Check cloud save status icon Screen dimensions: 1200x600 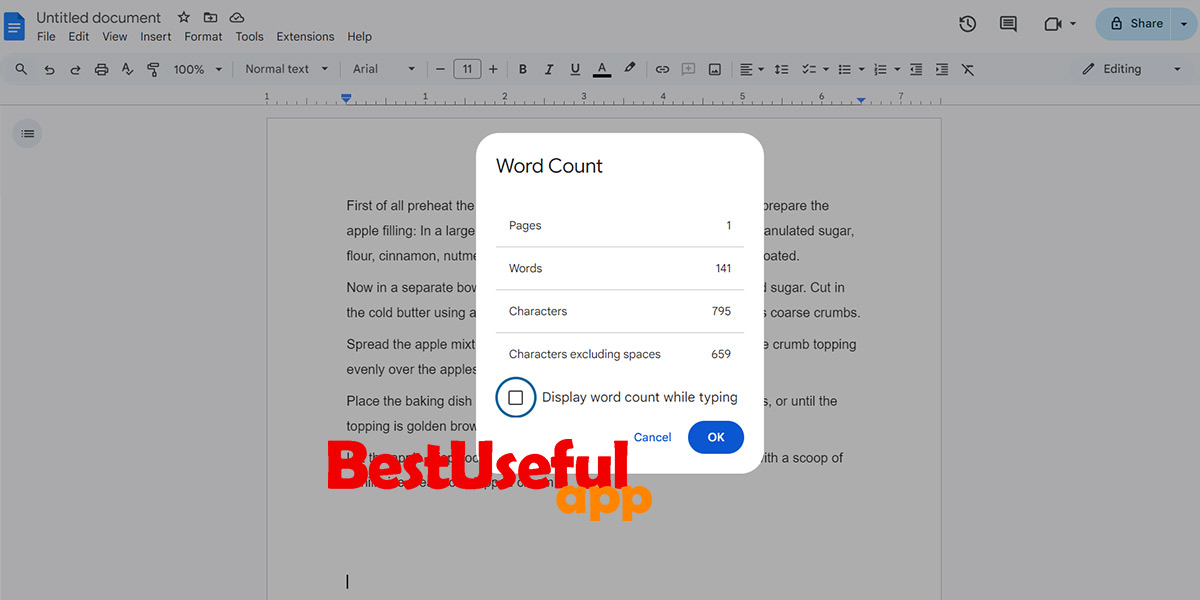point(237,18)
